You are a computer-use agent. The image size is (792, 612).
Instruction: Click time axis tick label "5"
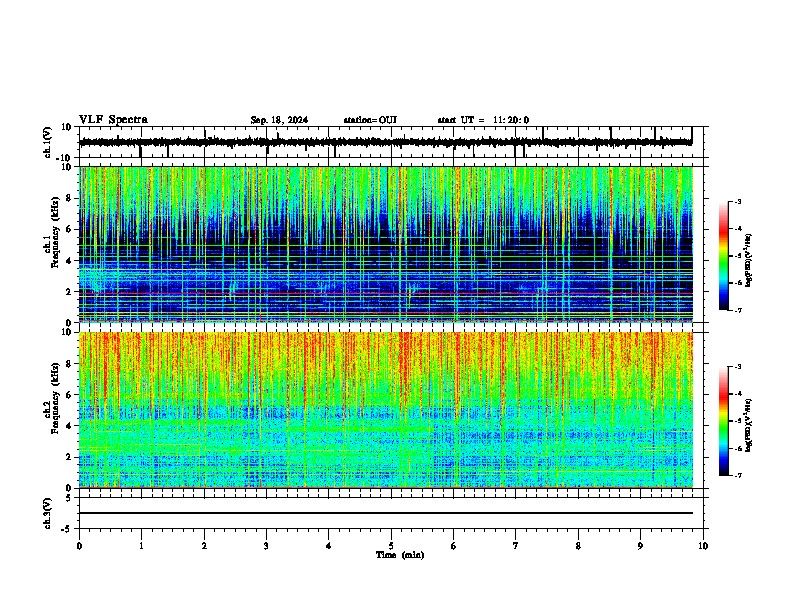coord(391,546)
